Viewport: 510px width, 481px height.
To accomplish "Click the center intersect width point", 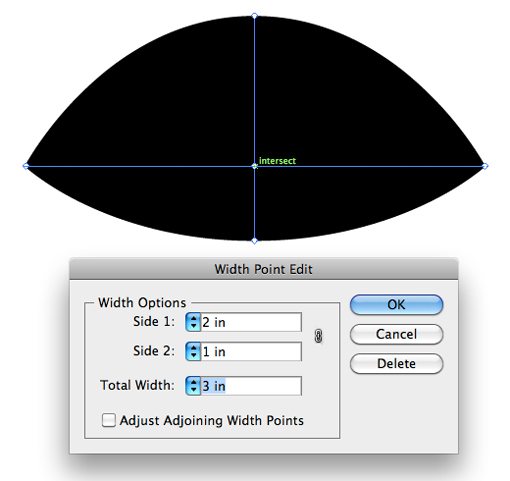I will [x=254, y=166].
